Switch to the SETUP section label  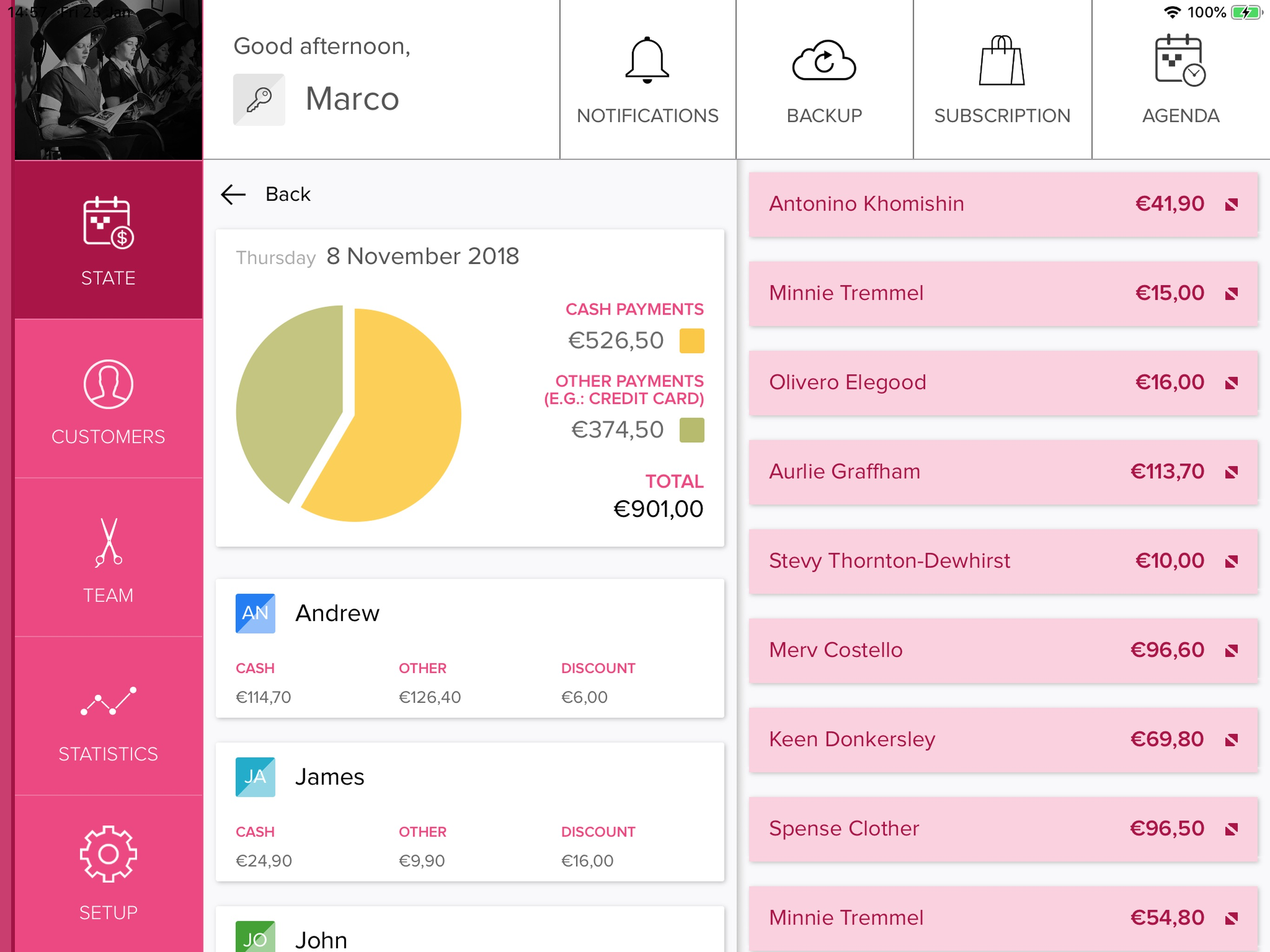pyautogui.click(x=108, y=912)
